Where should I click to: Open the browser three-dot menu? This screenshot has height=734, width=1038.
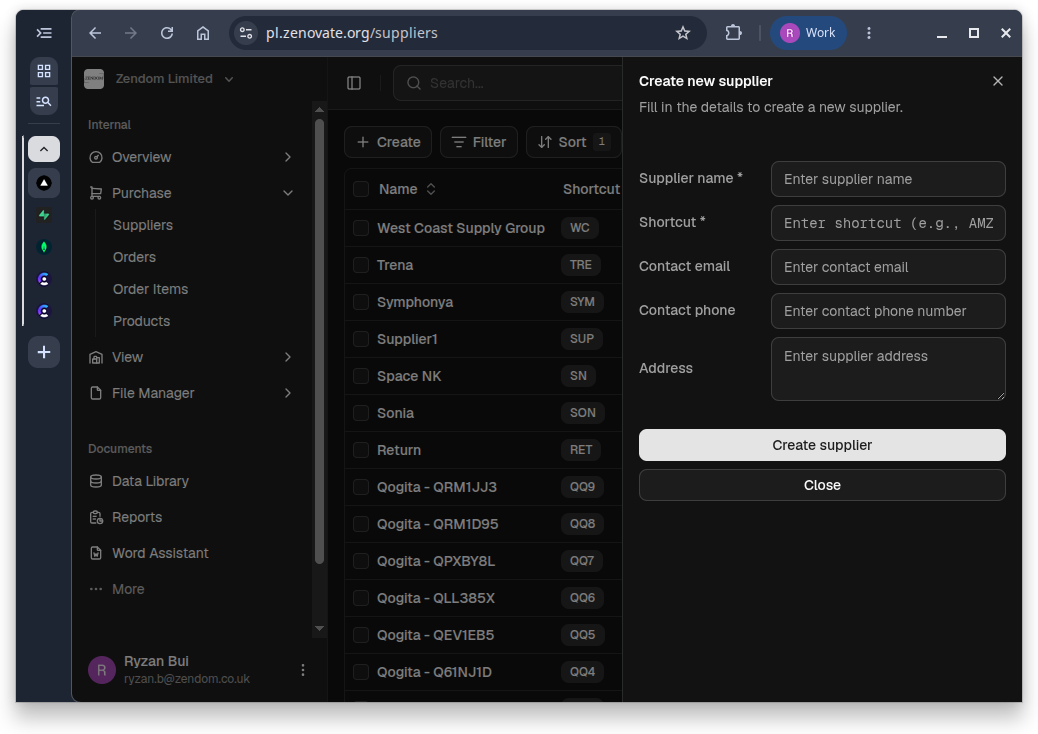point(869,33)
